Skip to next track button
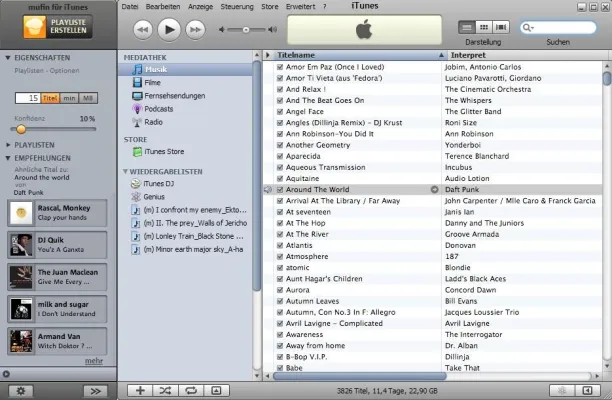This screenshot has height=400, width=612. tap(195, 30)
